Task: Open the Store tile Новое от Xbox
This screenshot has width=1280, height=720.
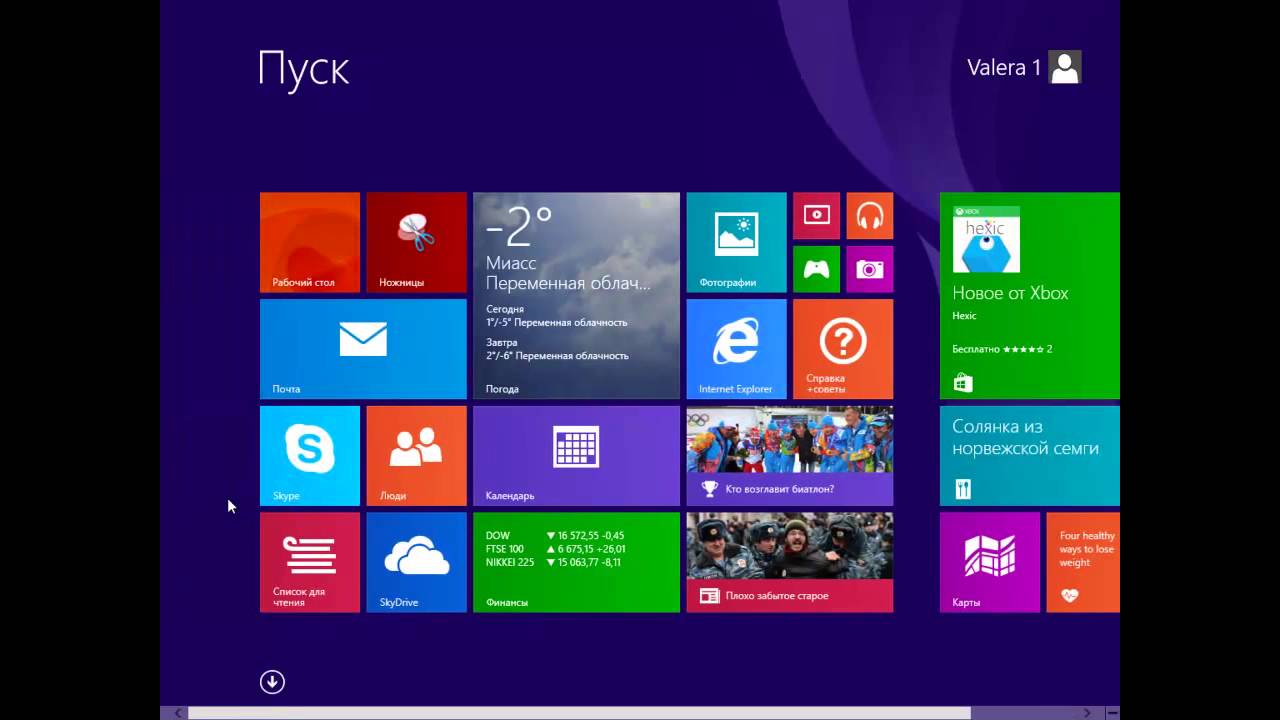Action: click(x=1030, y=296)
